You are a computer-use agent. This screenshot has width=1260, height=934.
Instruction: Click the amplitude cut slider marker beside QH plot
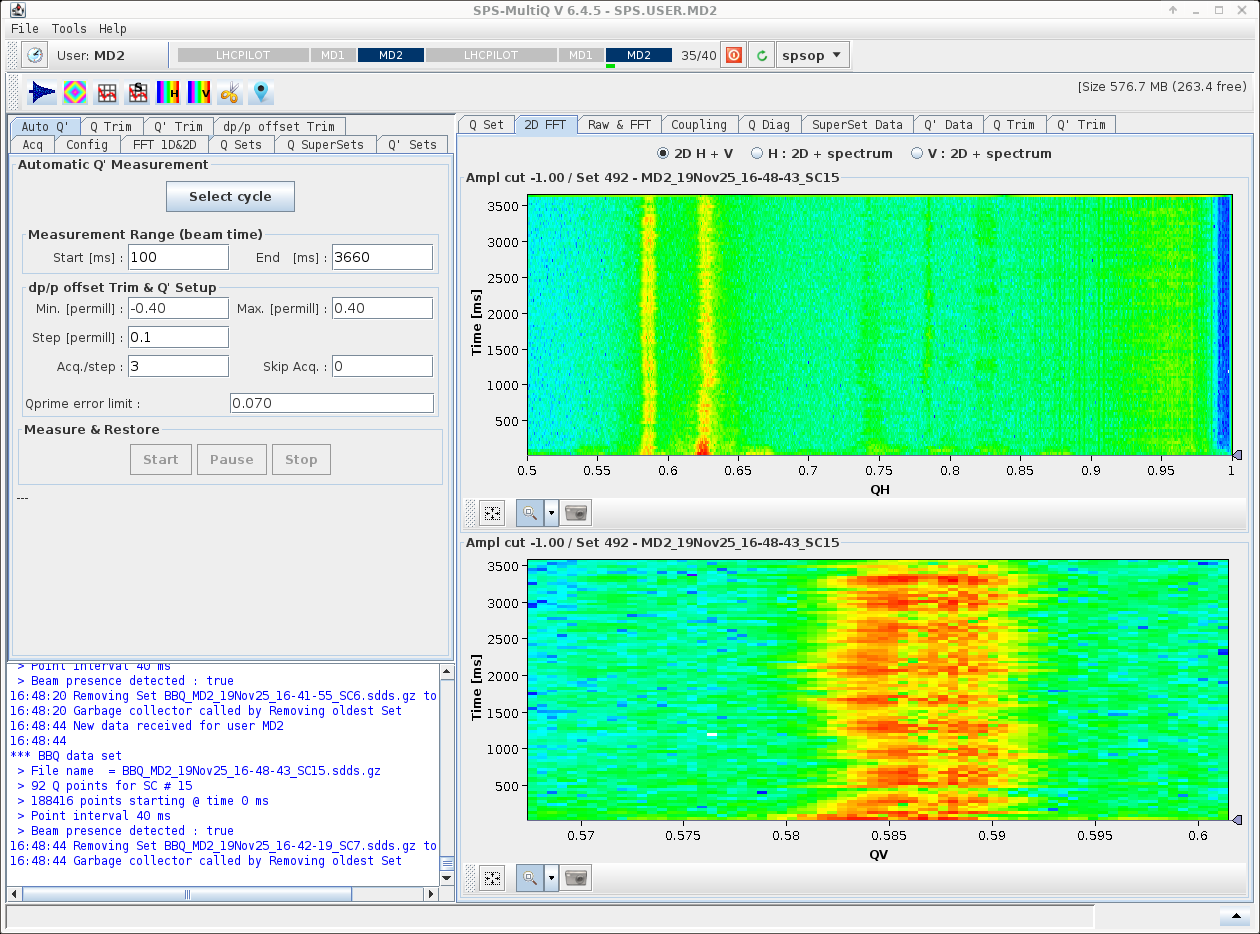pos(1237,455)
